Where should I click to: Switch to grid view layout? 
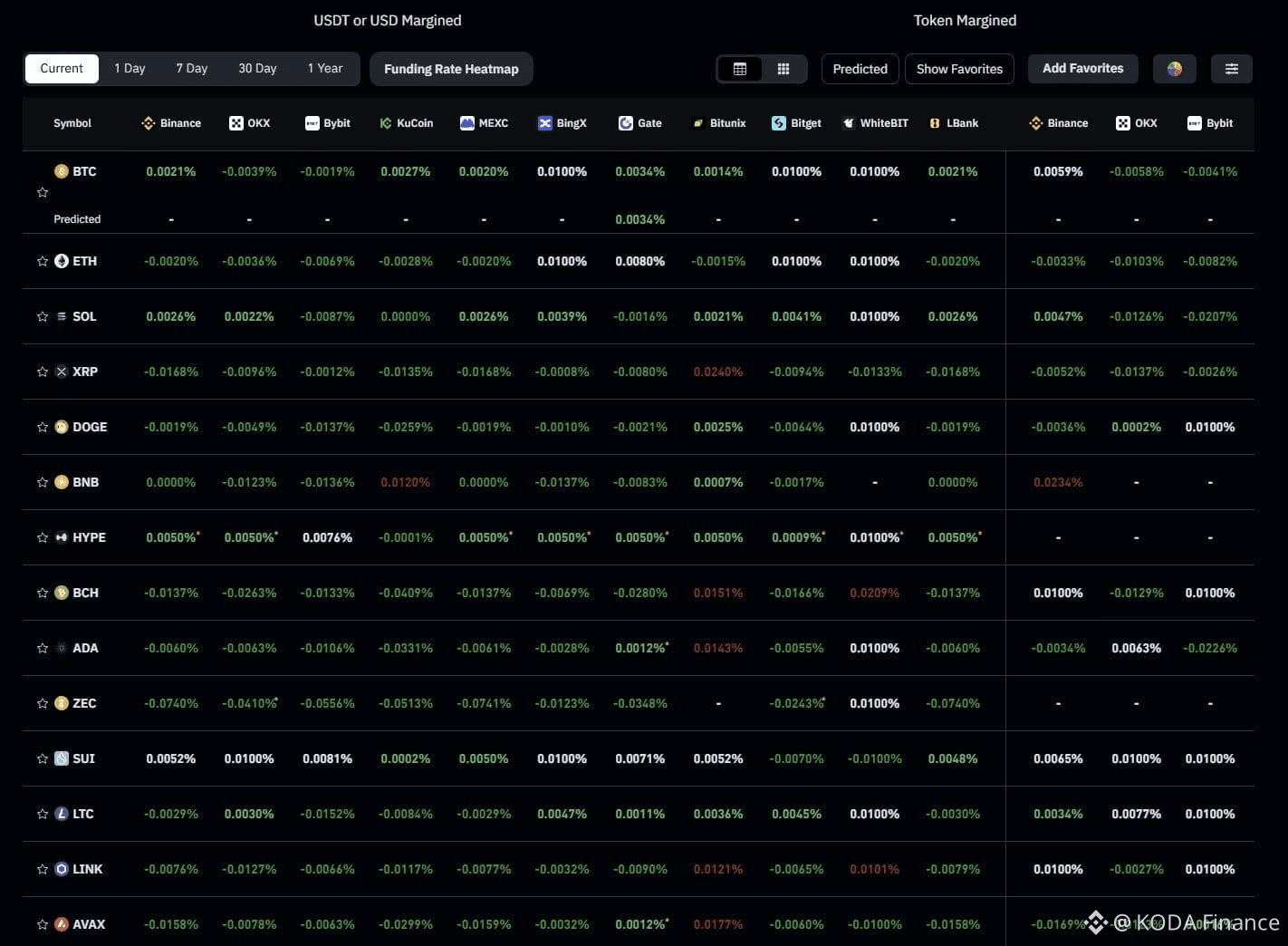(783, 68)
